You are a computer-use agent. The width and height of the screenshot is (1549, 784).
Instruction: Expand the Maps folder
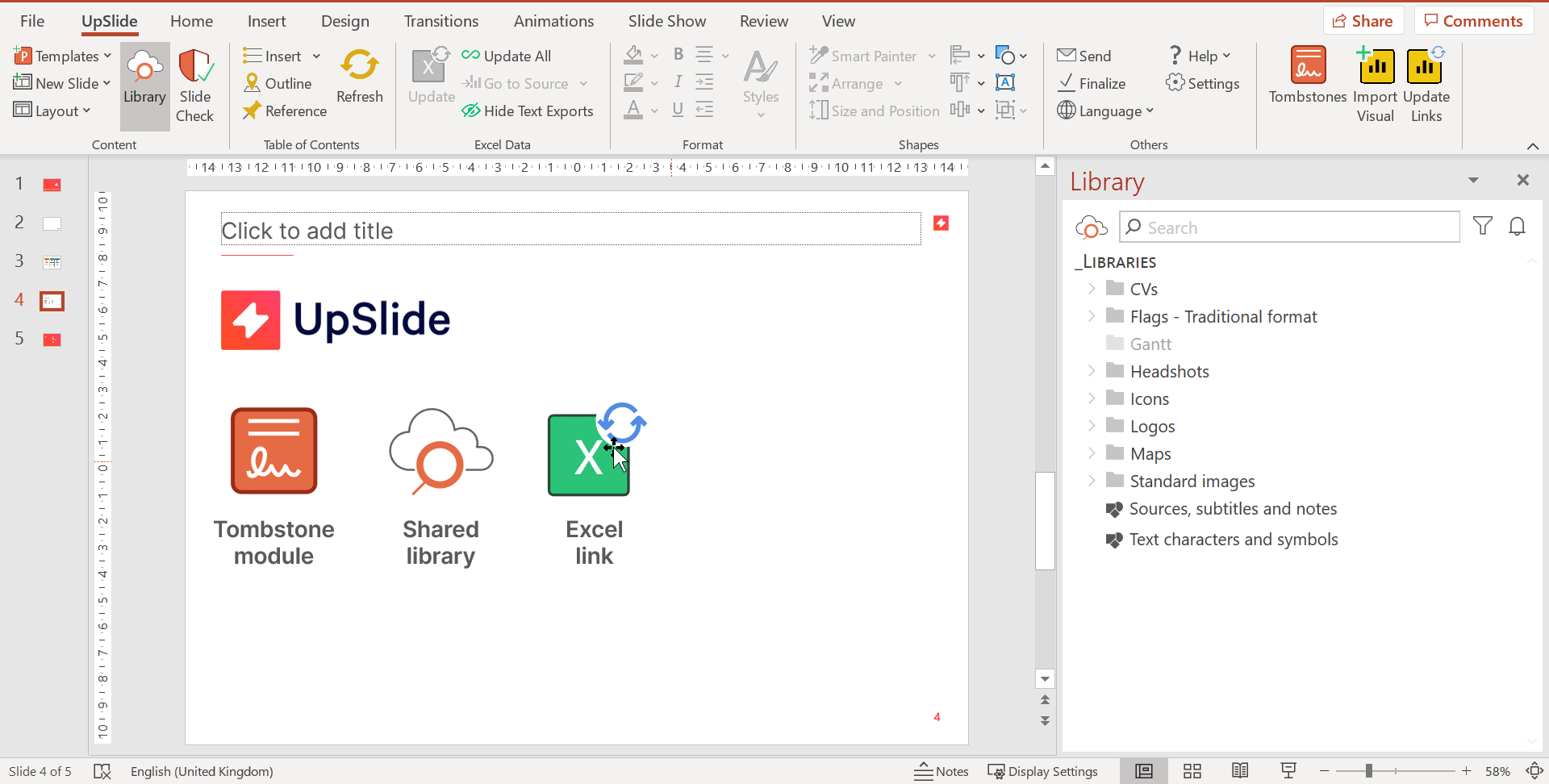[1091, 452]
